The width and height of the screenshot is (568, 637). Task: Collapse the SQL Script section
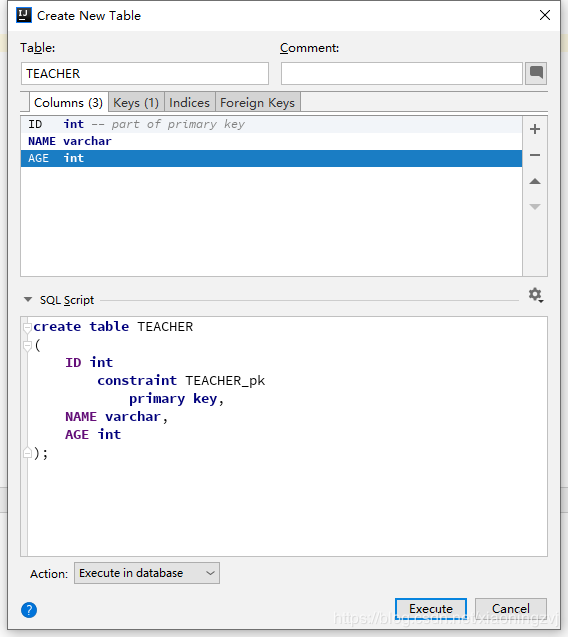click(x=28, y=300)
